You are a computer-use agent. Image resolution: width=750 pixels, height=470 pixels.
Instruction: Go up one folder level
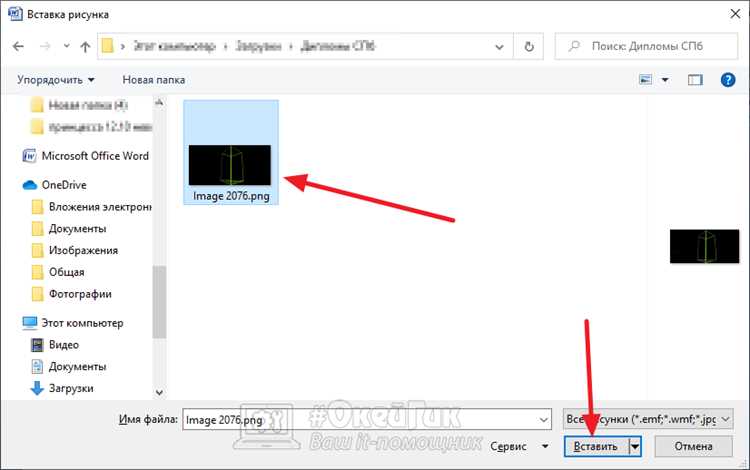tap(85, 46)
